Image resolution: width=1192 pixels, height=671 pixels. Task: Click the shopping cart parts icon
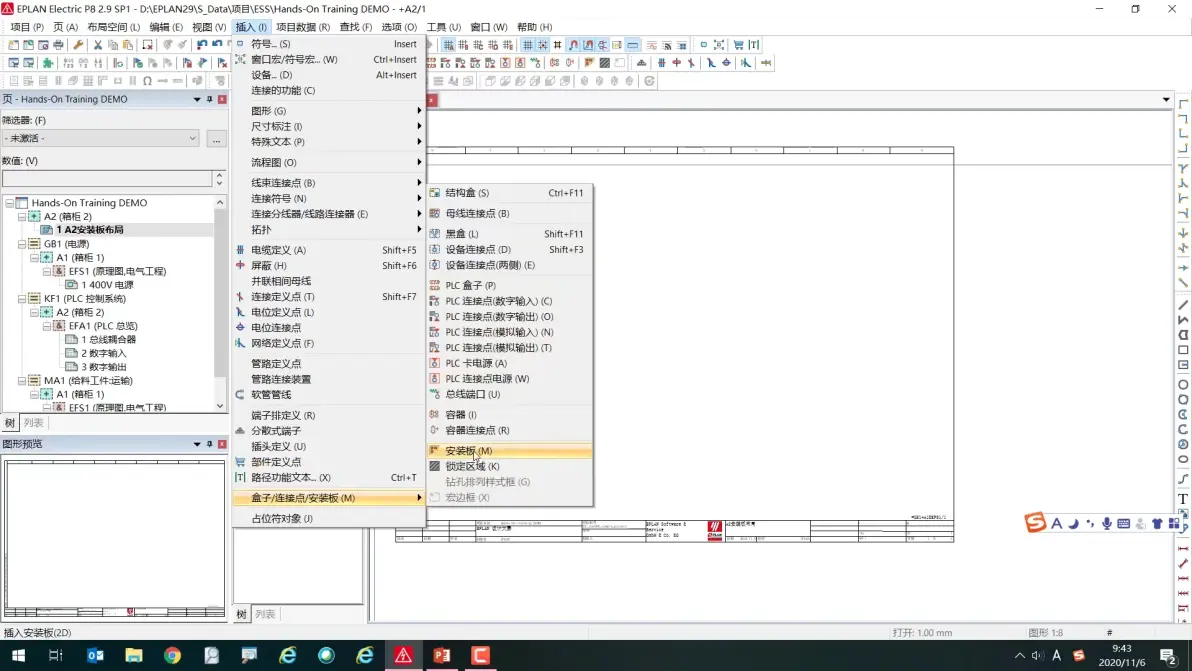pyautogui.click(x=738, y=45)
